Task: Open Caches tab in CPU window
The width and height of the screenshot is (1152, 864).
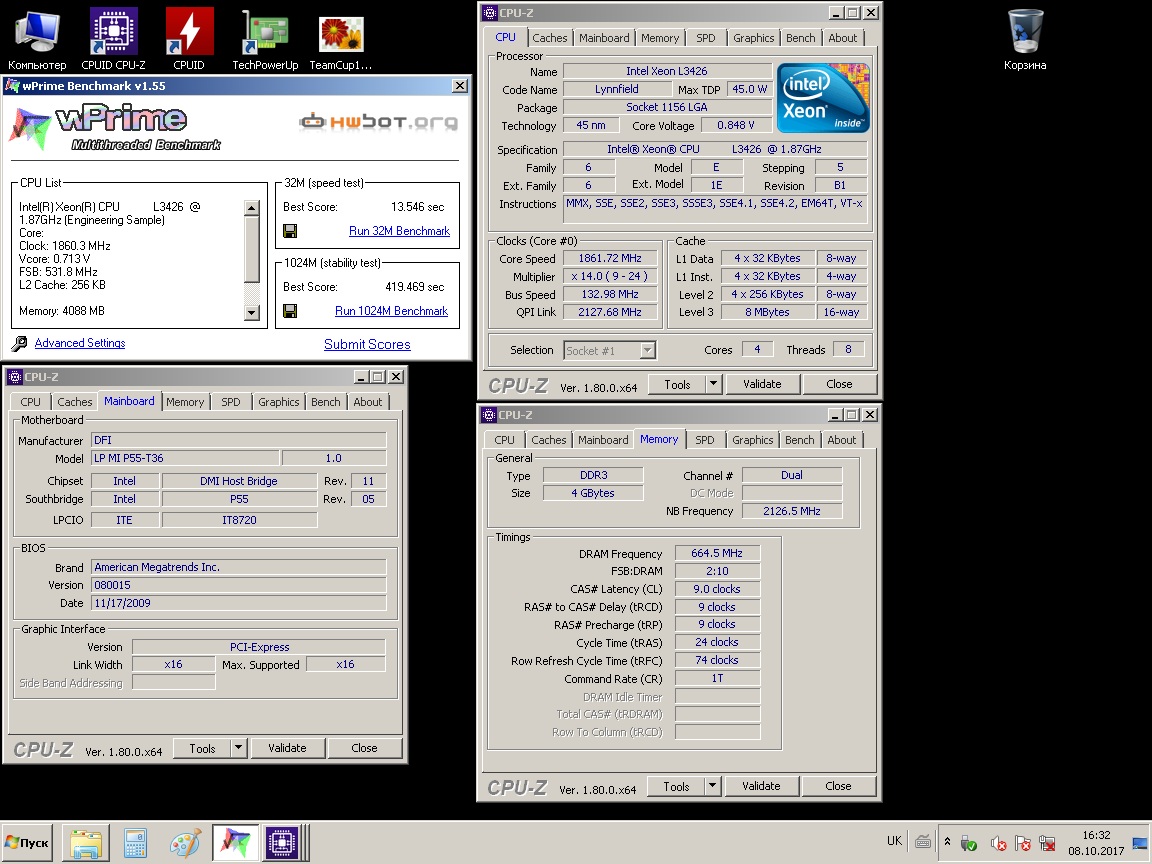Action: click(550, 38)
